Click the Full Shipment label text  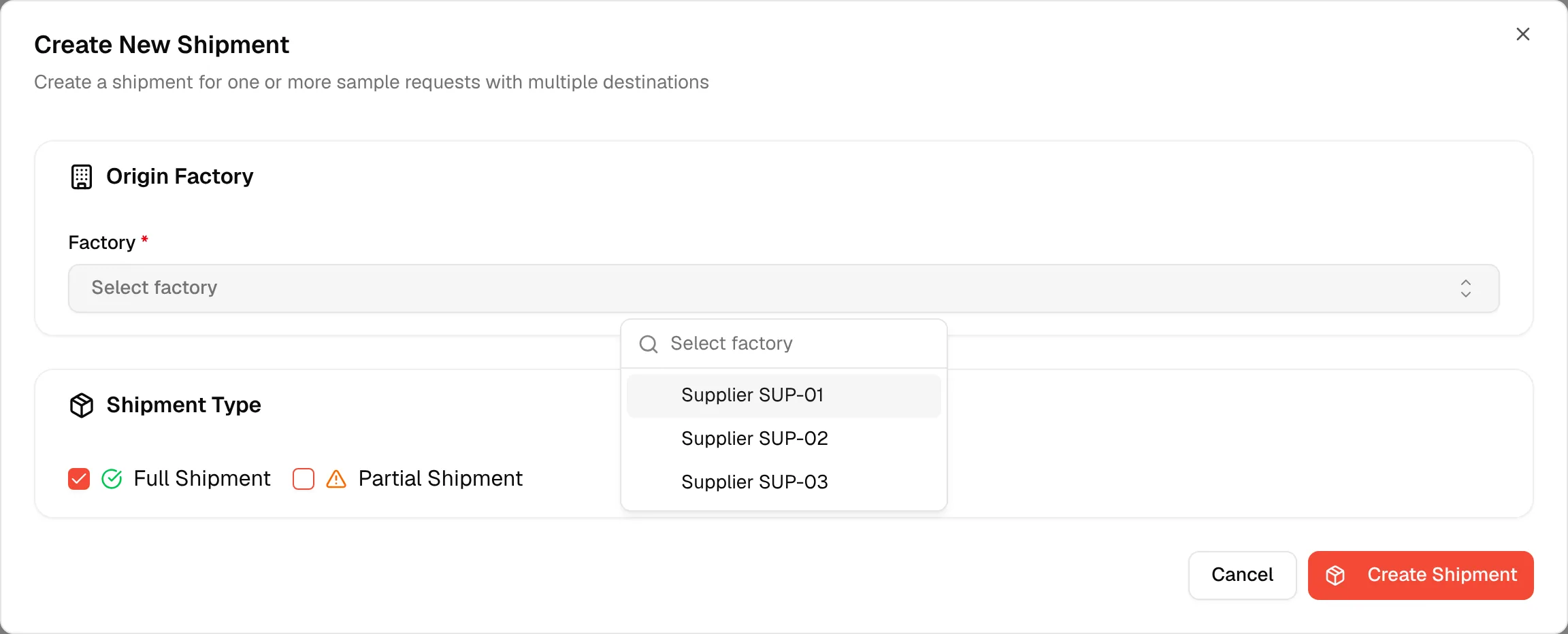(202, 479)
